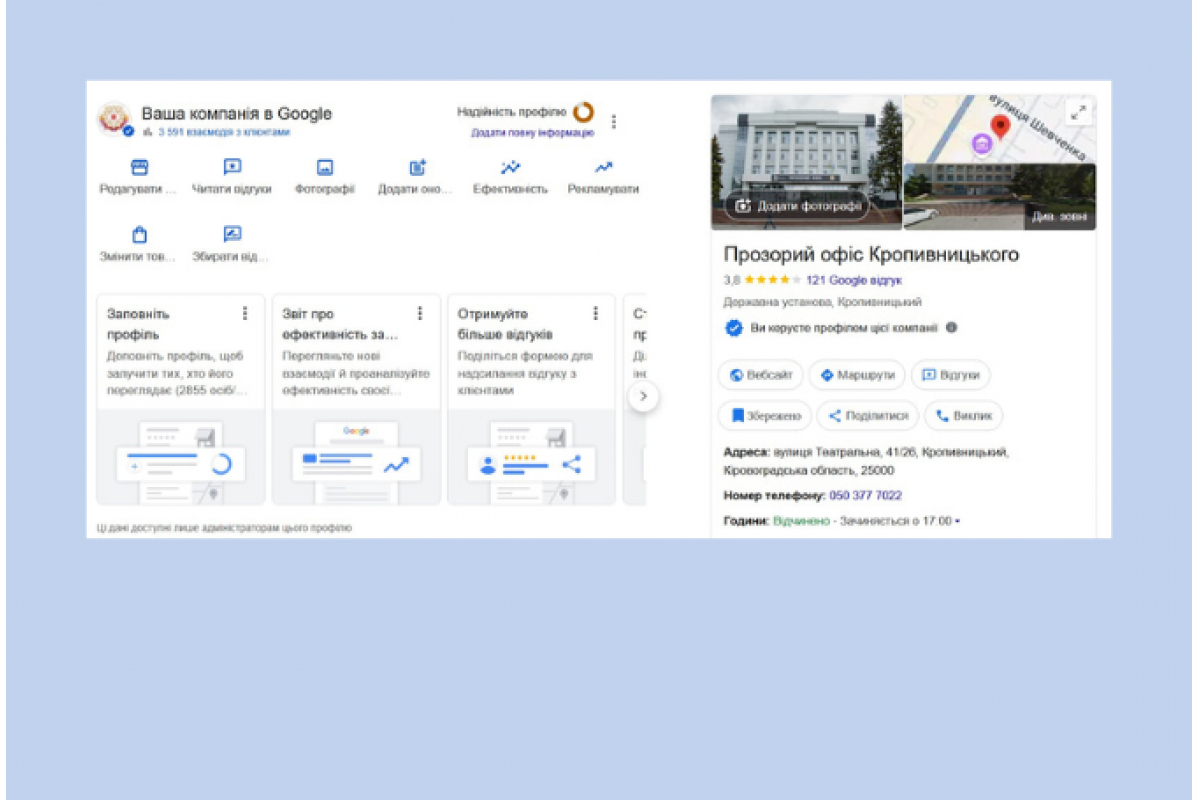Image resolution: width=1200 pixels, height=800 pixels.
Task: Click the title Прозорий офіс Кропивницького
Action: (x=871, y=254)
